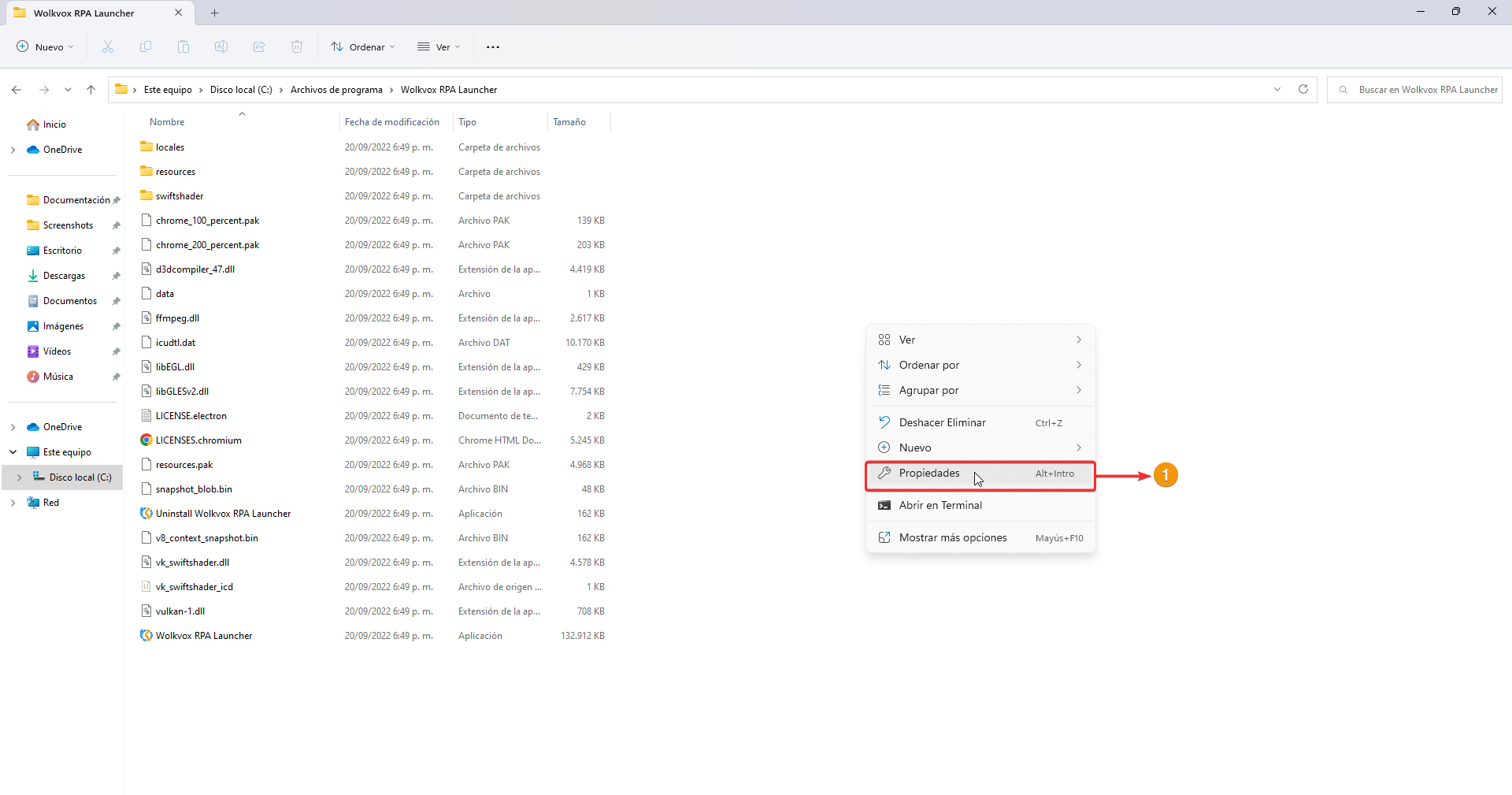Viewport: 1512px width, 795px height.
Task: Go back with the left arrow
Action: 17,90
